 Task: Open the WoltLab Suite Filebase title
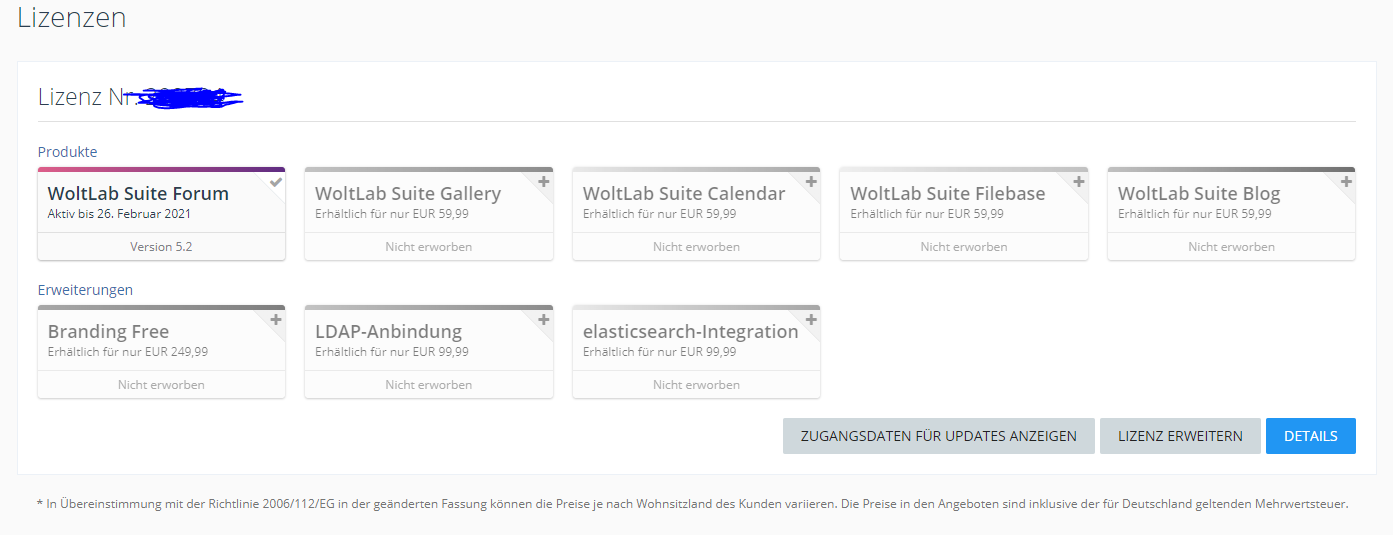click(x=947, y=194)
